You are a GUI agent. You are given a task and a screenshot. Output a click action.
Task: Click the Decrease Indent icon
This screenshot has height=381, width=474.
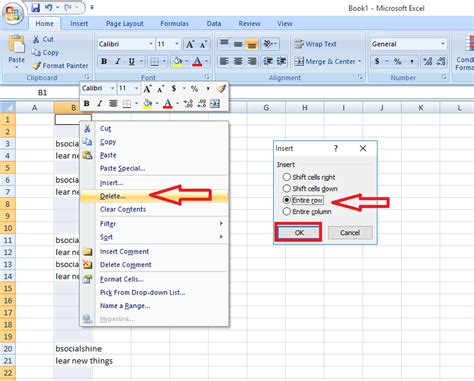tap(268, 61)
